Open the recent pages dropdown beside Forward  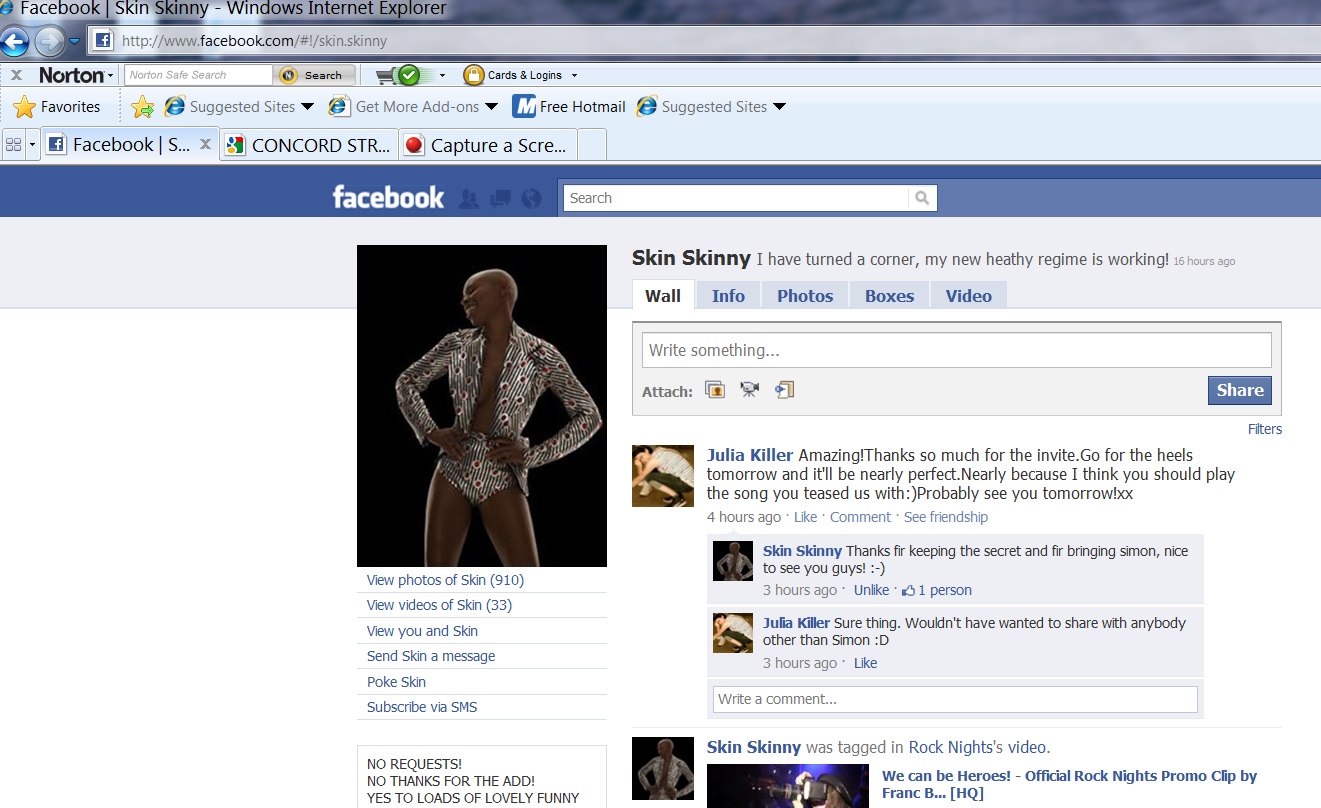tap(75, 42)
